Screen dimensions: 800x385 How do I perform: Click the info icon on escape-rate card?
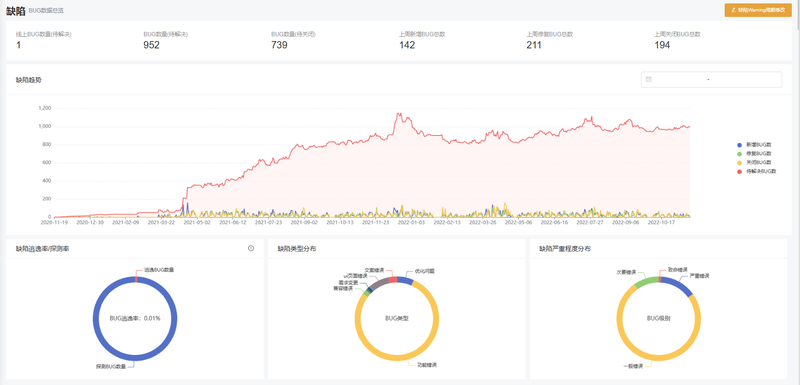click(x=251, y=248)
